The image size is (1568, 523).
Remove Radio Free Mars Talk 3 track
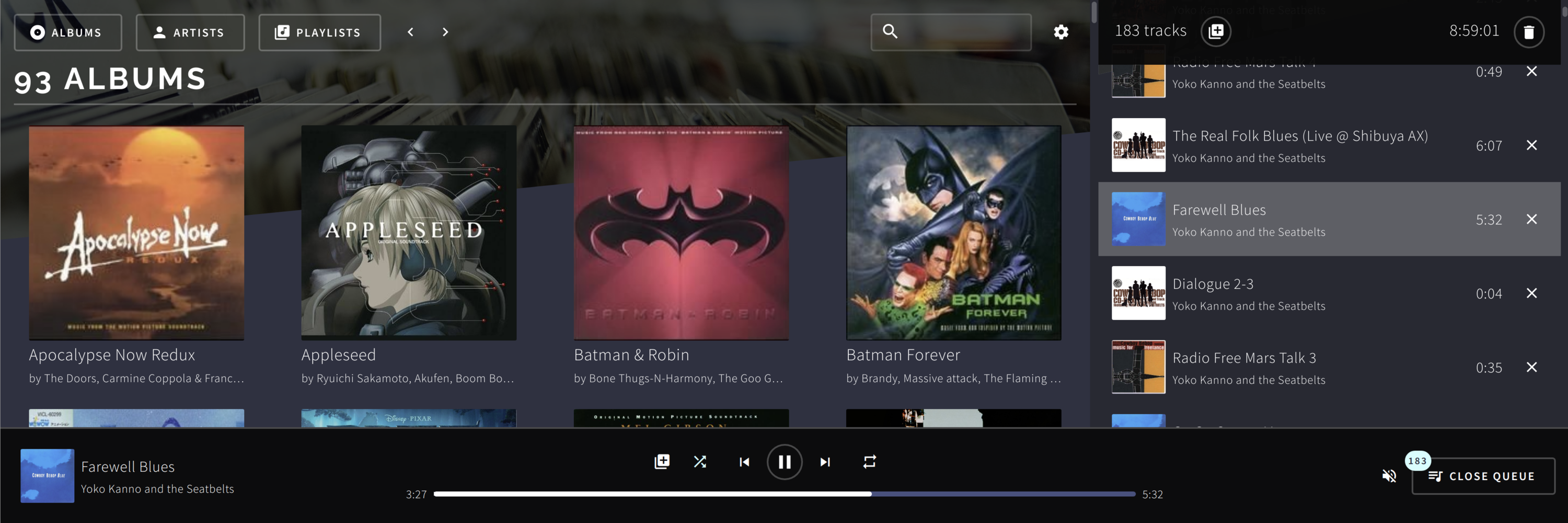pos(1532,367)
